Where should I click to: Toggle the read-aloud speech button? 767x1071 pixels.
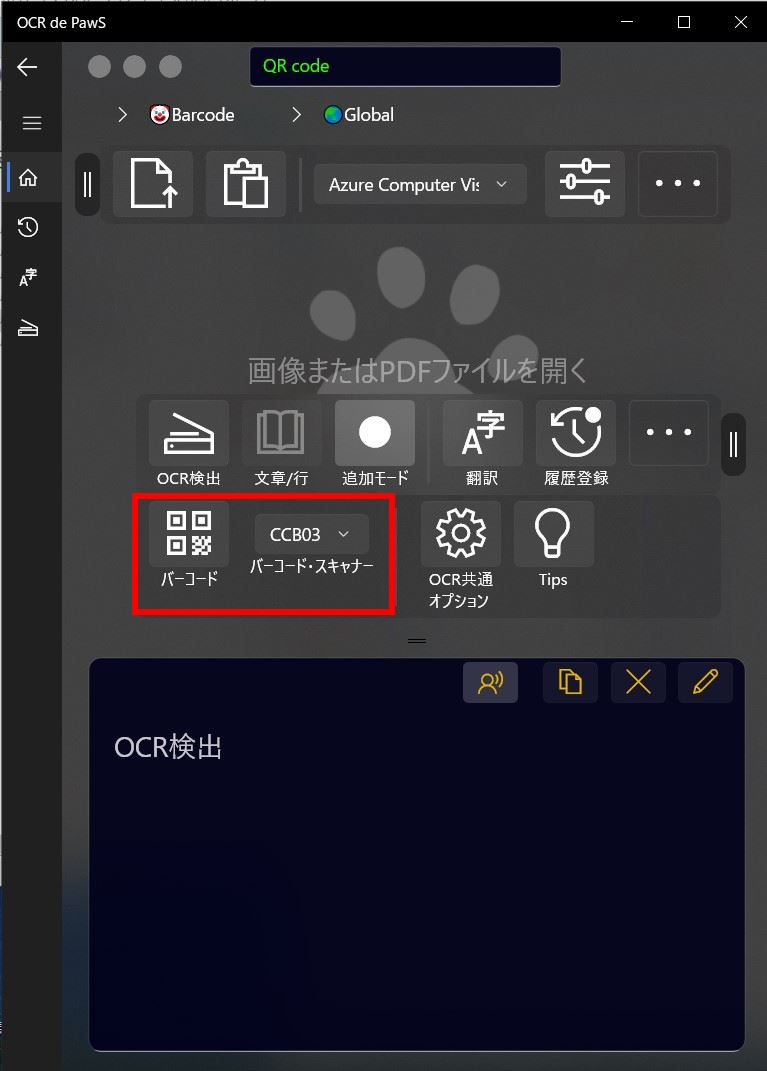tap(490, 682)
